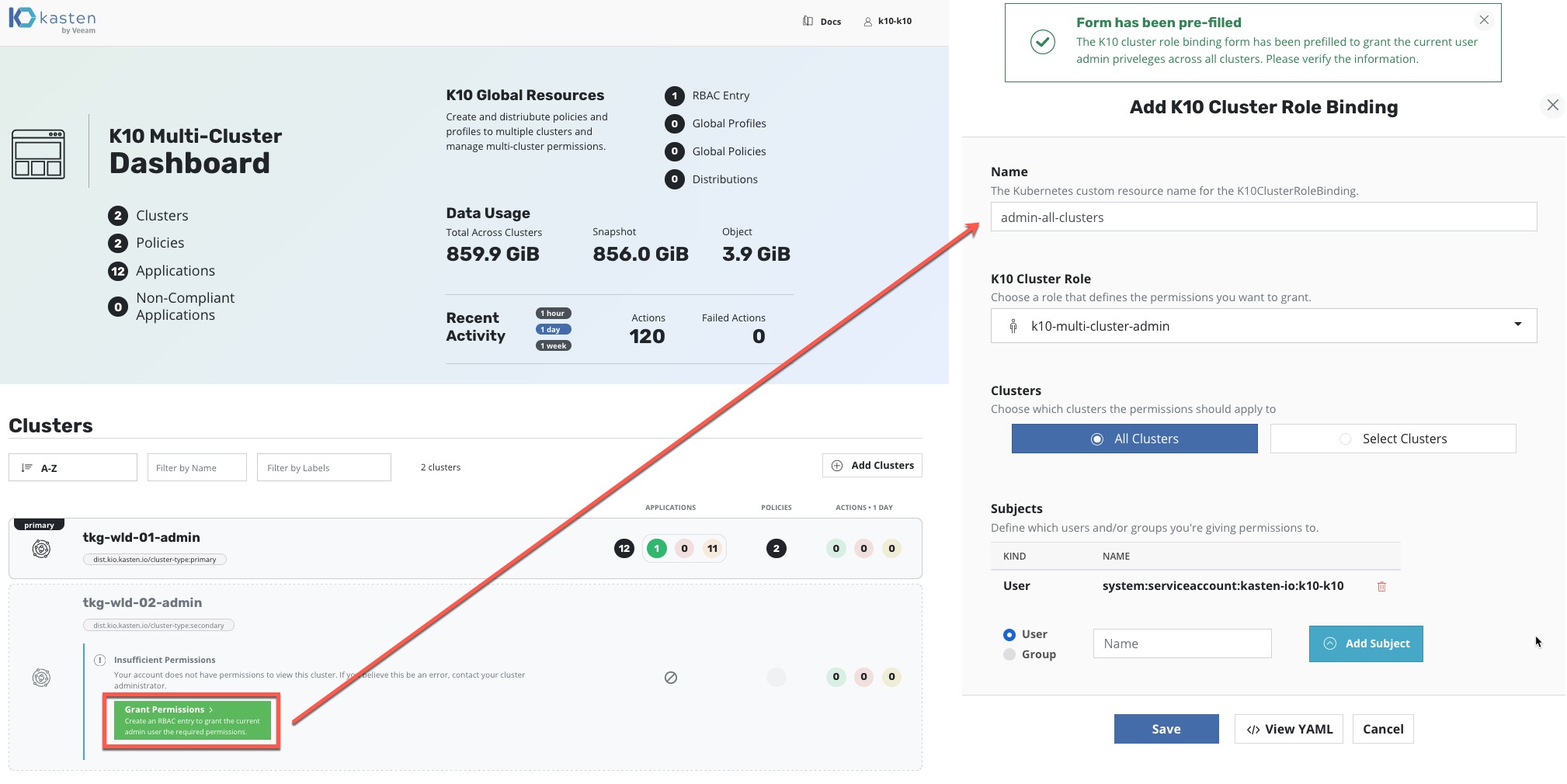The width and height of the screenshot is (1567, 784).
Task: Delete the system:serviceaccount subject with trash icon
Action: (1381, 586)
